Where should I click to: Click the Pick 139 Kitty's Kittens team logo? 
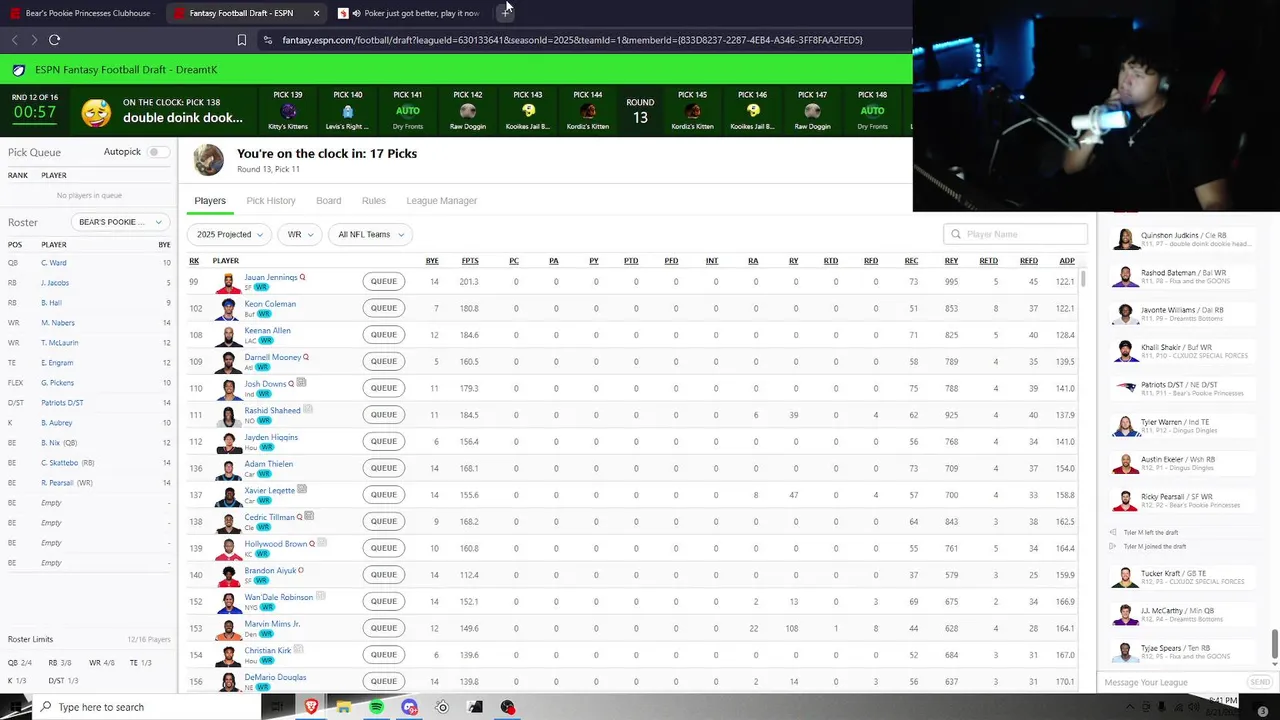[288, 111]
